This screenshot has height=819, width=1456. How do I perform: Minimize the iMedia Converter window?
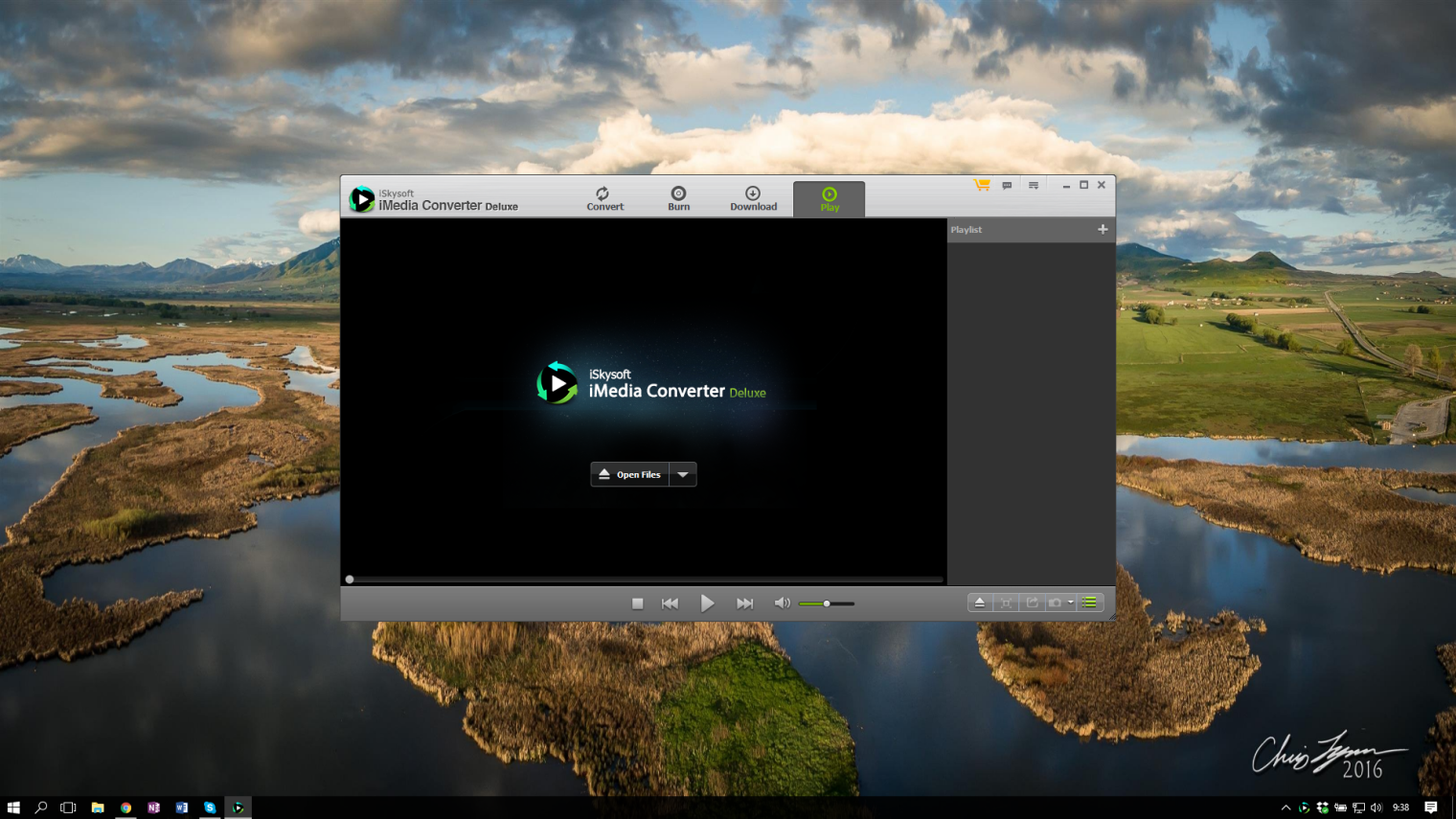click(1066, 185)
